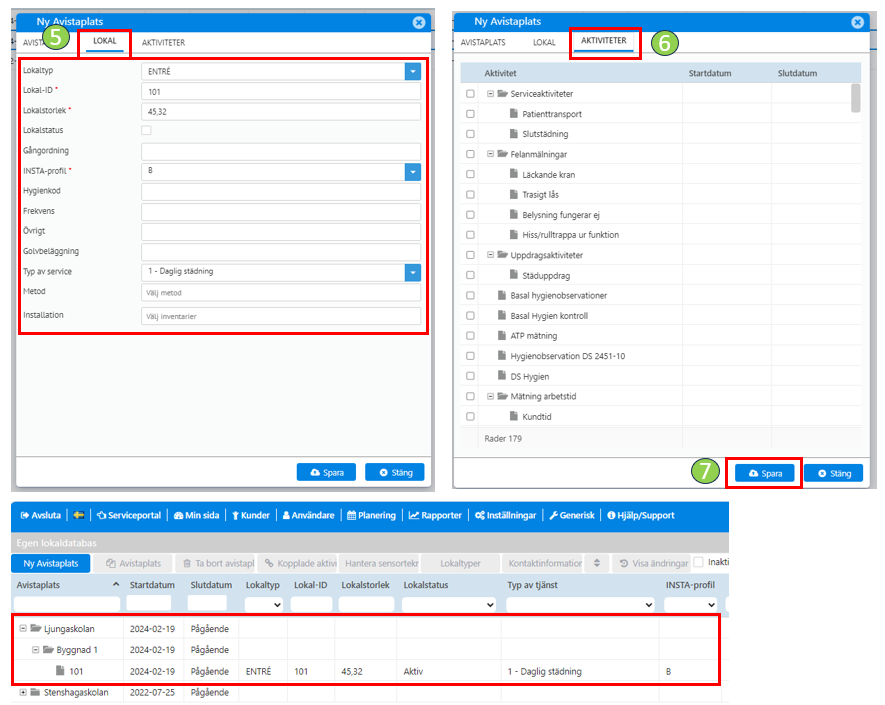Open the INSTA-profil dropdown in the form
Screen dimensions: 885x705
pyautogui.click(x=412, y=171)
